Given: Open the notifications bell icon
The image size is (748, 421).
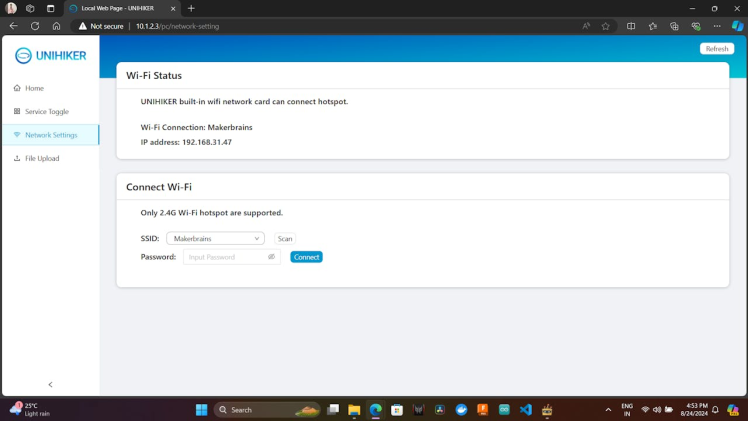Looking at the screenshot, I should [715, 410].
